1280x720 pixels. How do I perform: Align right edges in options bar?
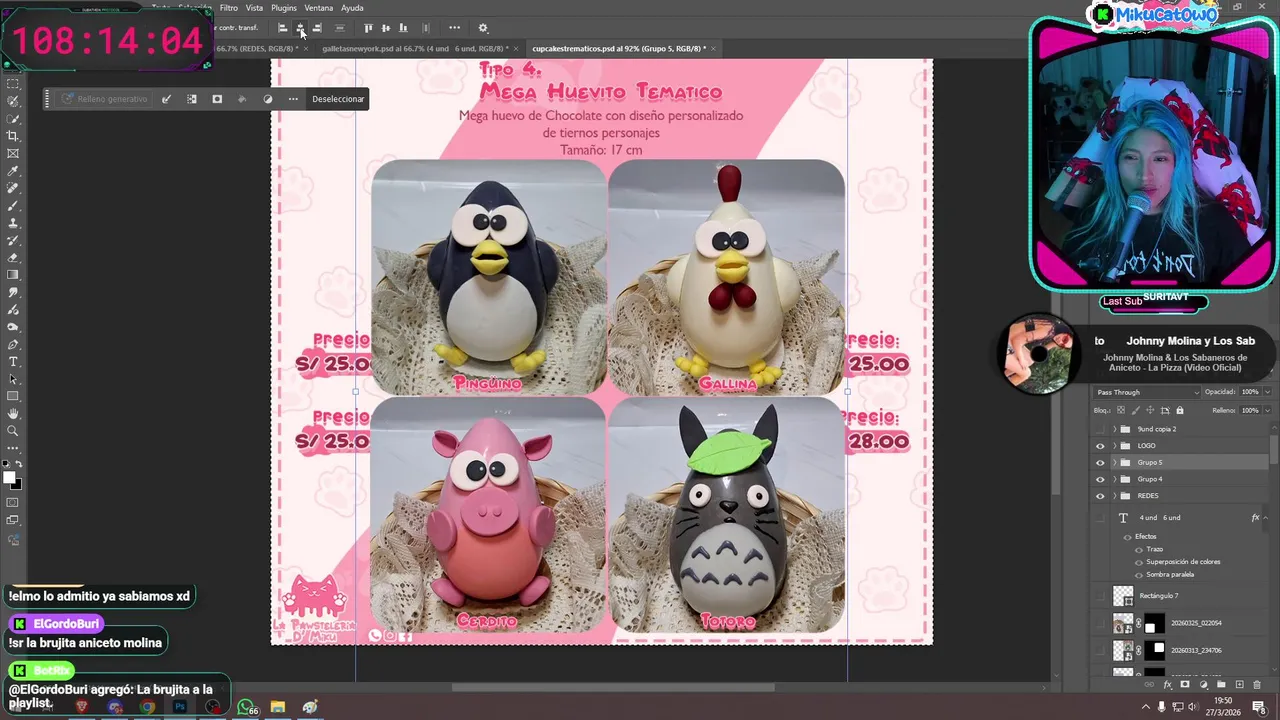(317, 28)
